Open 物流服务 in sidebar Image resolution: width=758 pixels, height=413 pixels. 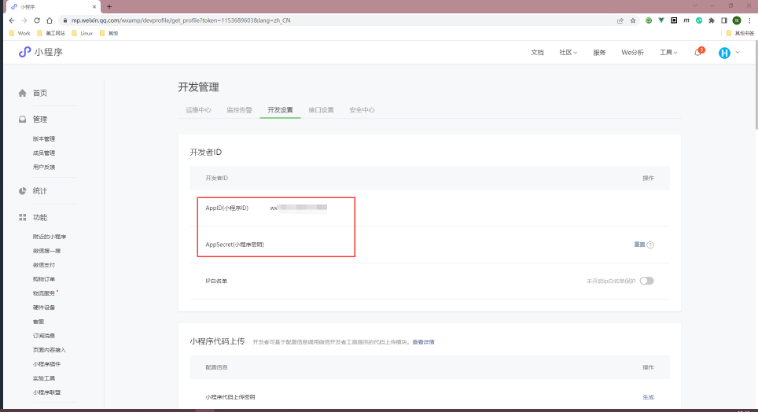[44, 294]
